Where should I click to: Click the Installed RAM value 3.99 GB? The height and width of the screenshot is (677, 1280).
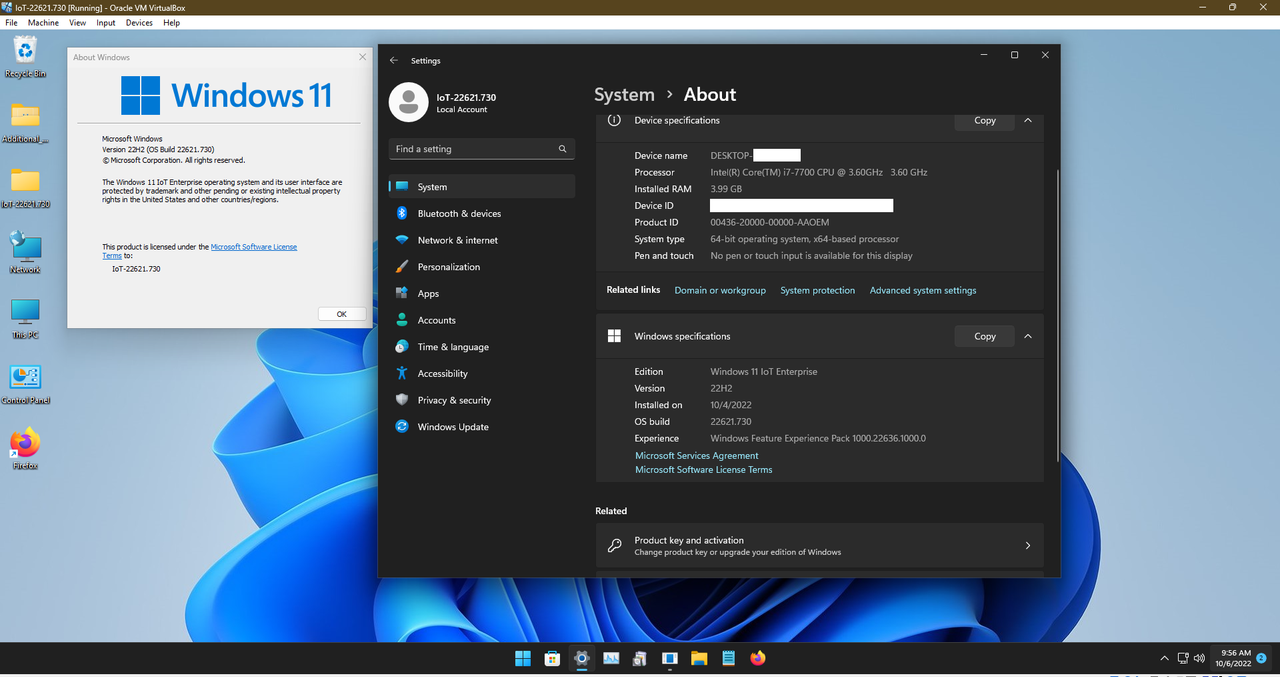[x=726, y=189]
